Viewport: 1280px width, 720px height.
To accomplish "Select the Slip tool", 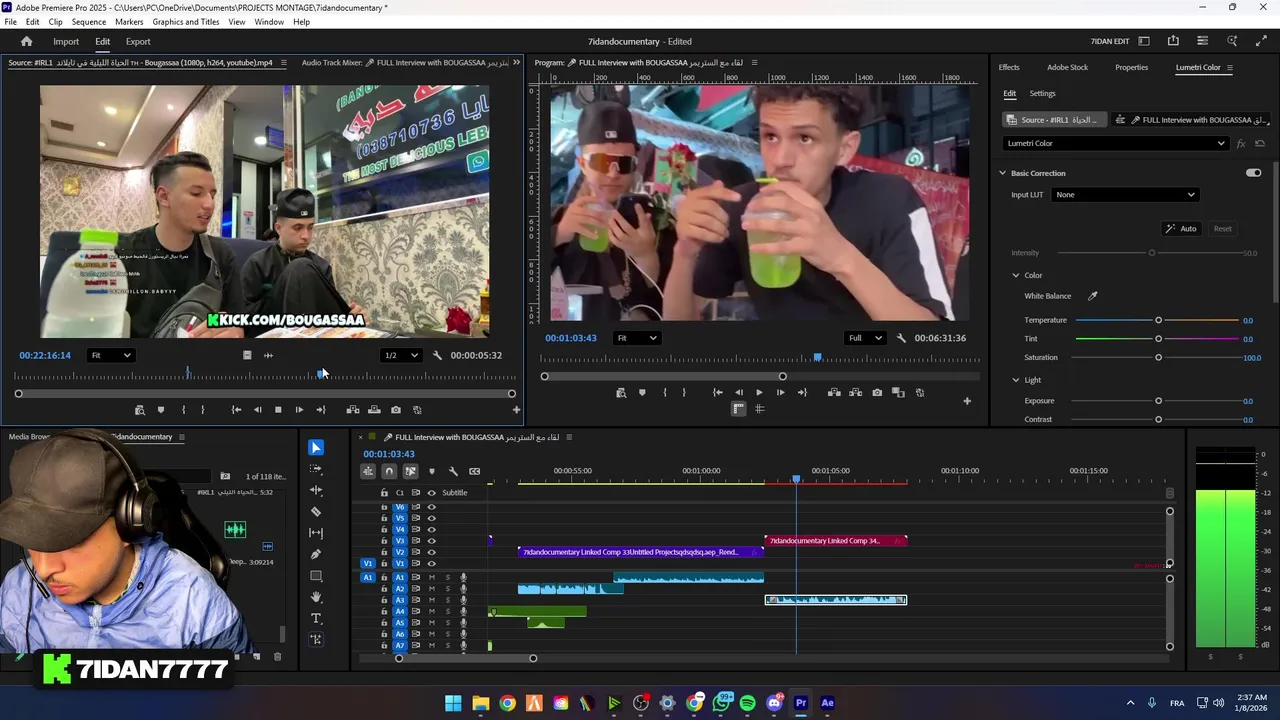I will coord(316,533).
